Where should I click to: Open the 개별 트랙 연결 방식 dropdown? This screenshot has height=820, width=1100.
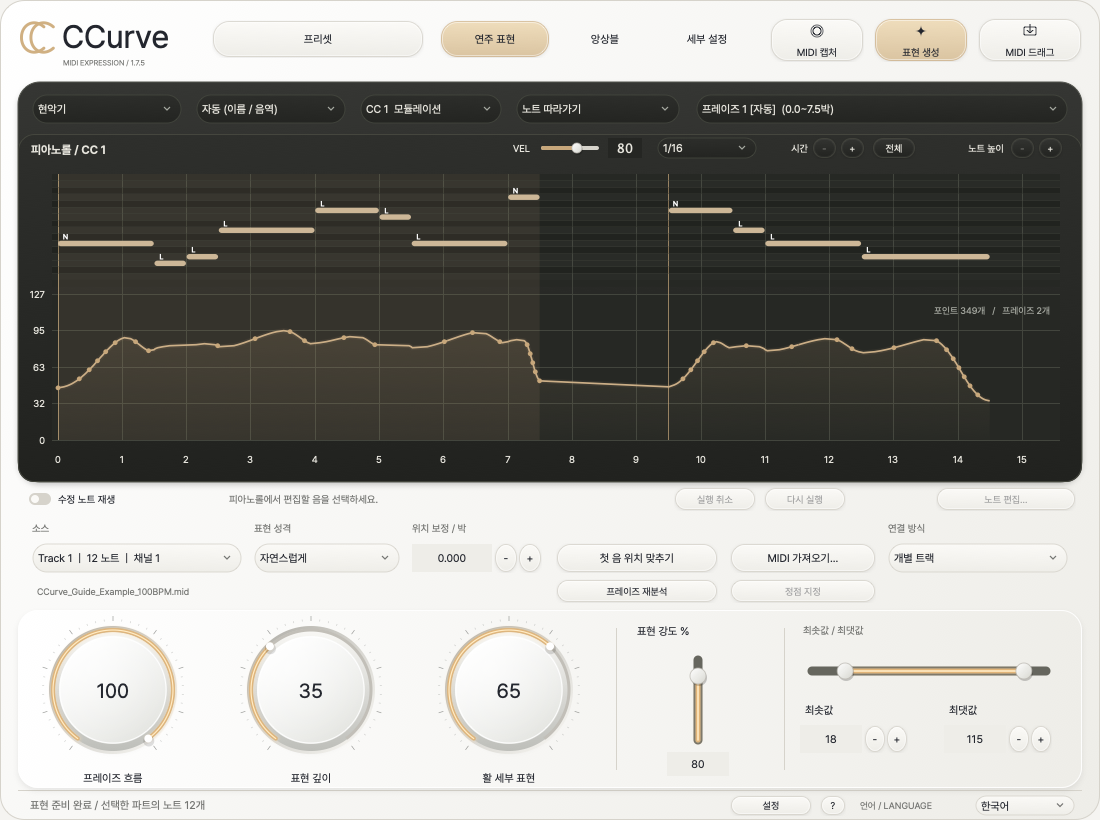pos(977,558)
